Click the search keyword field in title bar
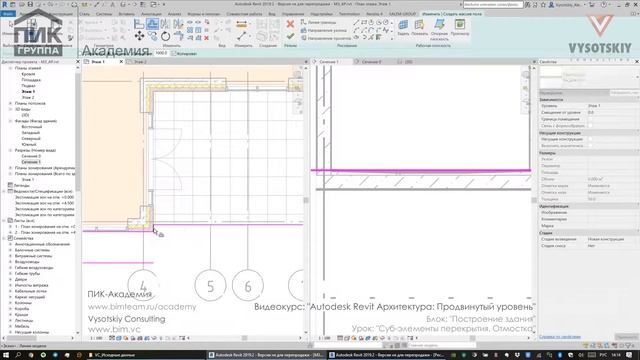Viewport: 640px width, 360px height. (x=493, y=4)
